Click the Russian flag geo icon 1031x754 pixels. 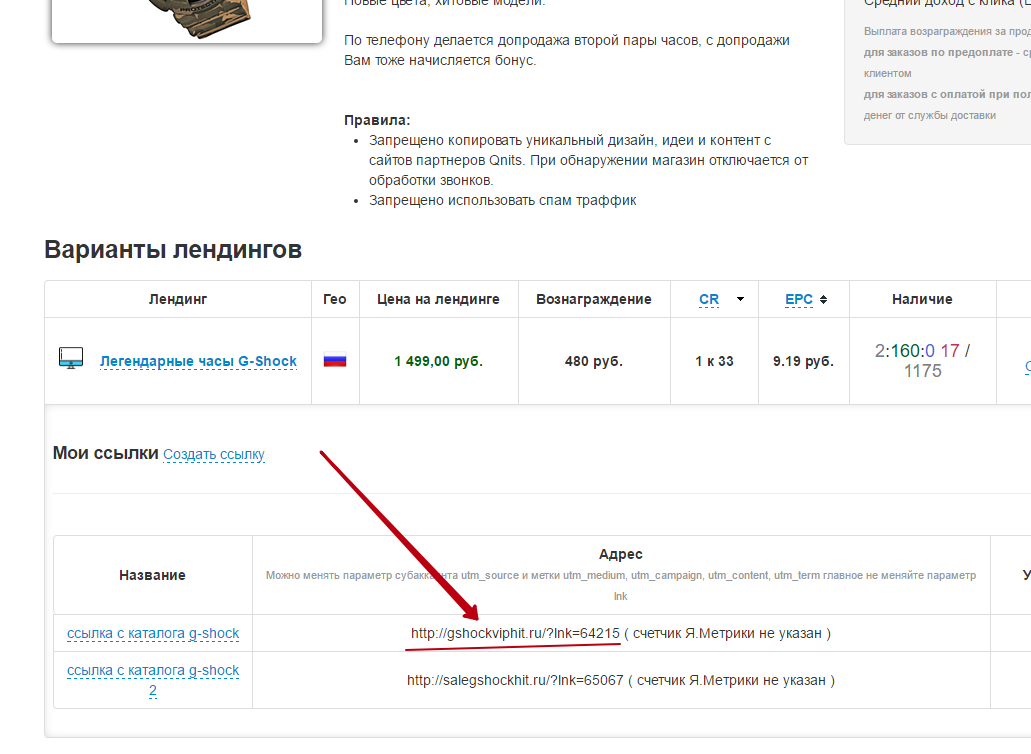tap(335, 361)
